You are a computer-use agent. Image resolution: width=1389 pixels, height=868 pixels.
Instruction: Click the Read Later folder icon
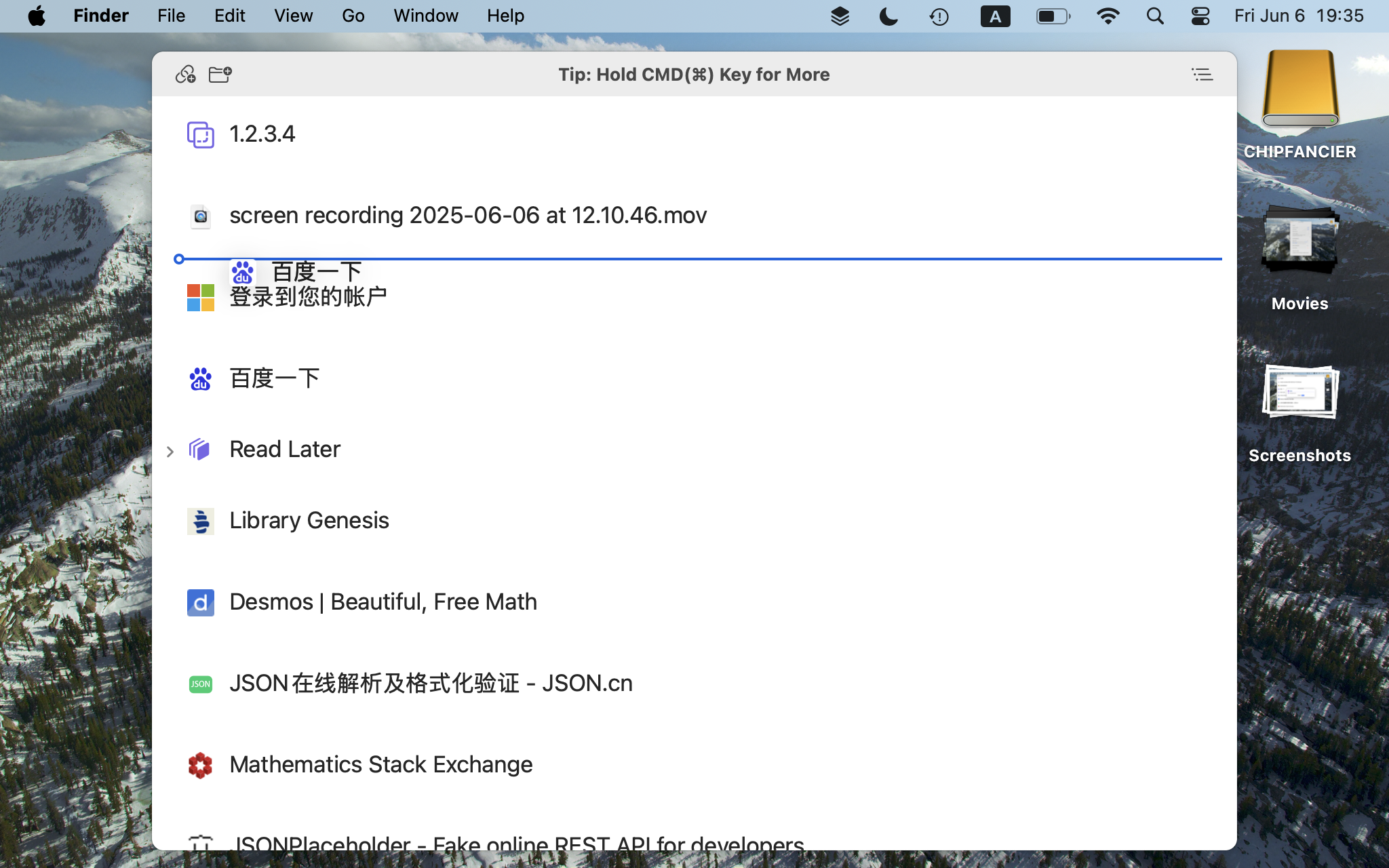tap(199, 449)
